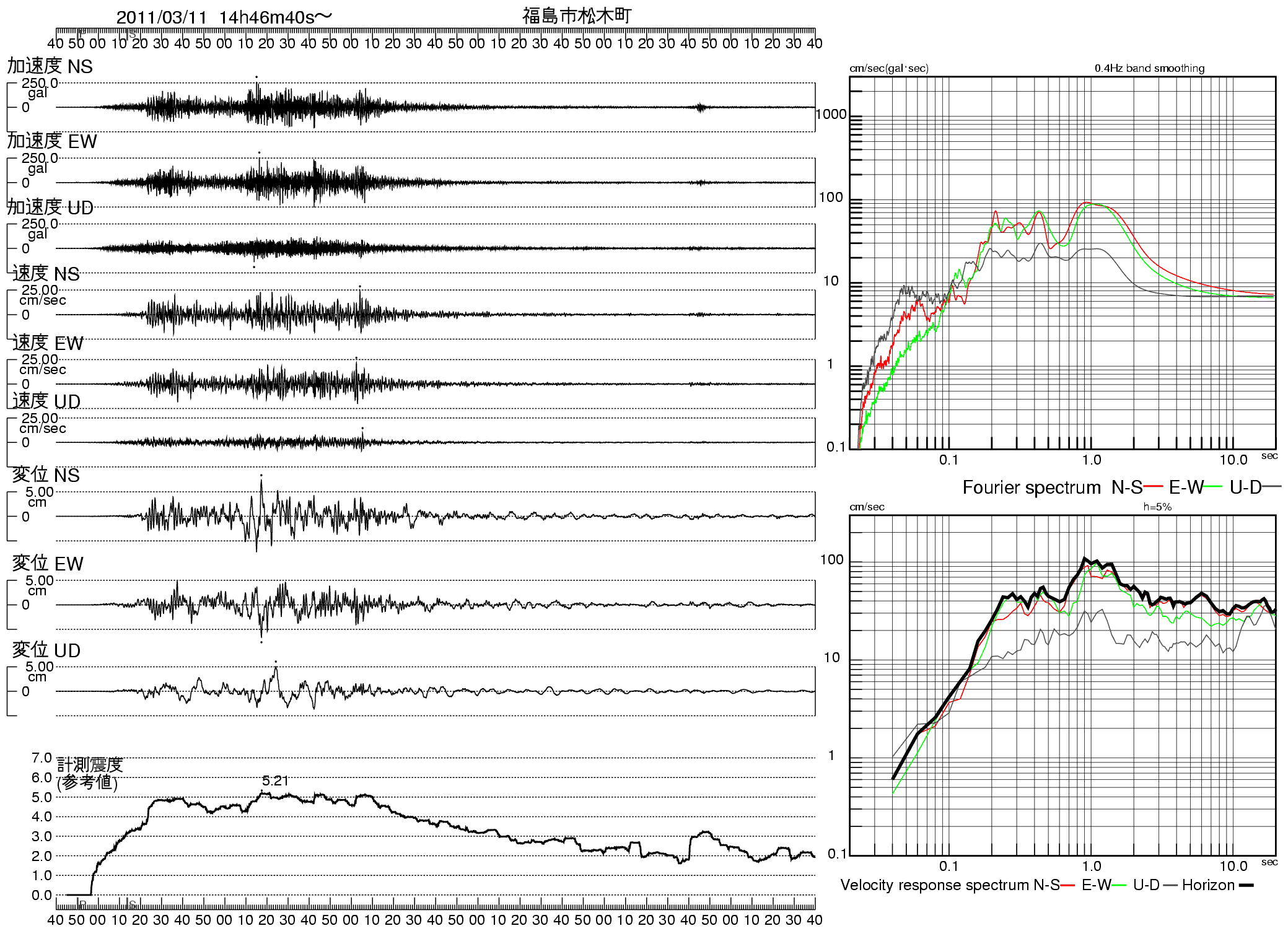Click the '6.0' intensity axis label
Image resolution: width=1288 pixels, height=931 pixels.
(x=42, y=777)
